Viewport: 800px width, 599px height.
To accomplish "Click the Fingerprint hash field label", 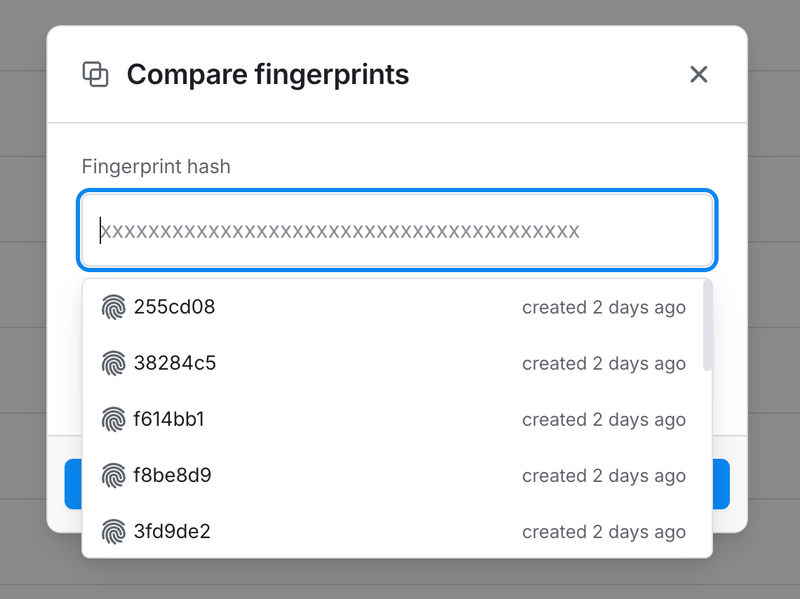I will (156, 167).
